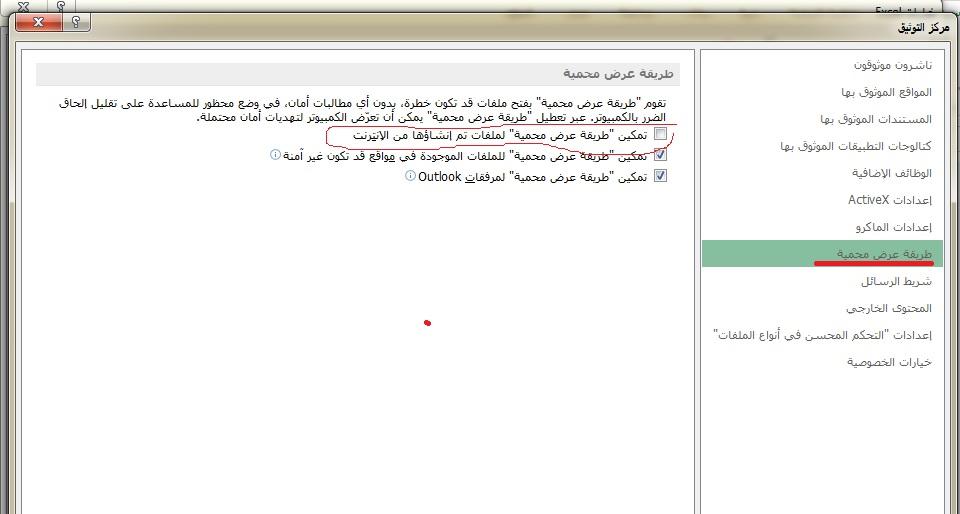The height and width of the screenshot is (514, 960).
Task: Select the highlighted طريقة عرض محمية category
Action: pos(822,253)
